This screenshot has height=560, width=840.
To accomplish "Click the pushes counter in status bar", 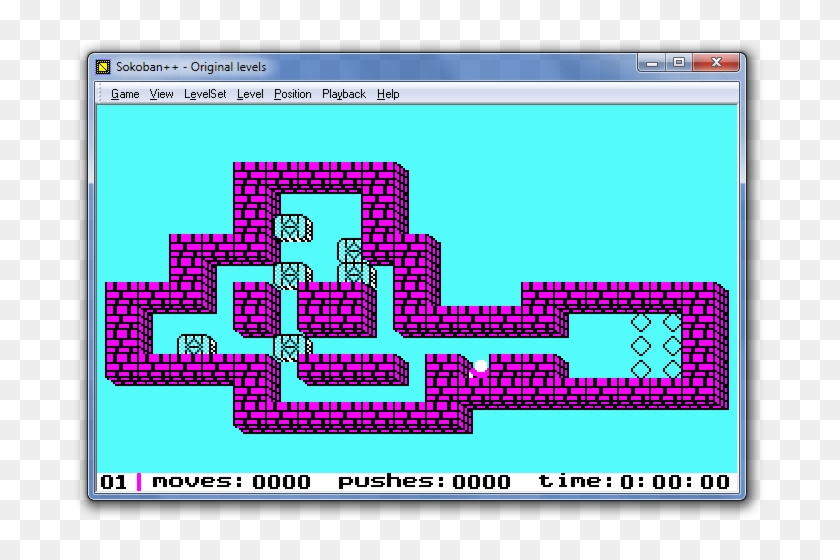I will (424, 482).
